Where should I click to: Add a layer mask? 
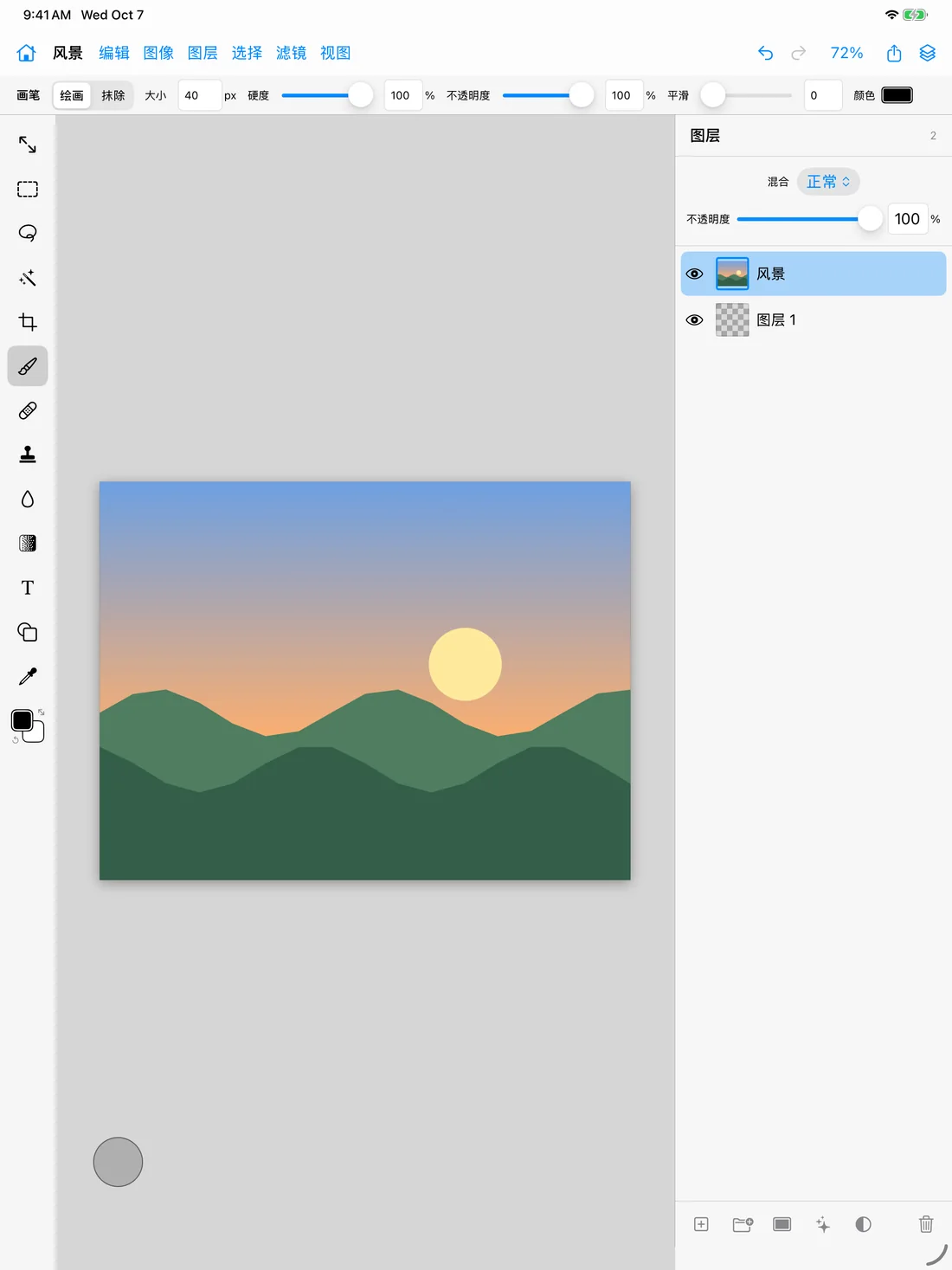tap(782, 1224)
